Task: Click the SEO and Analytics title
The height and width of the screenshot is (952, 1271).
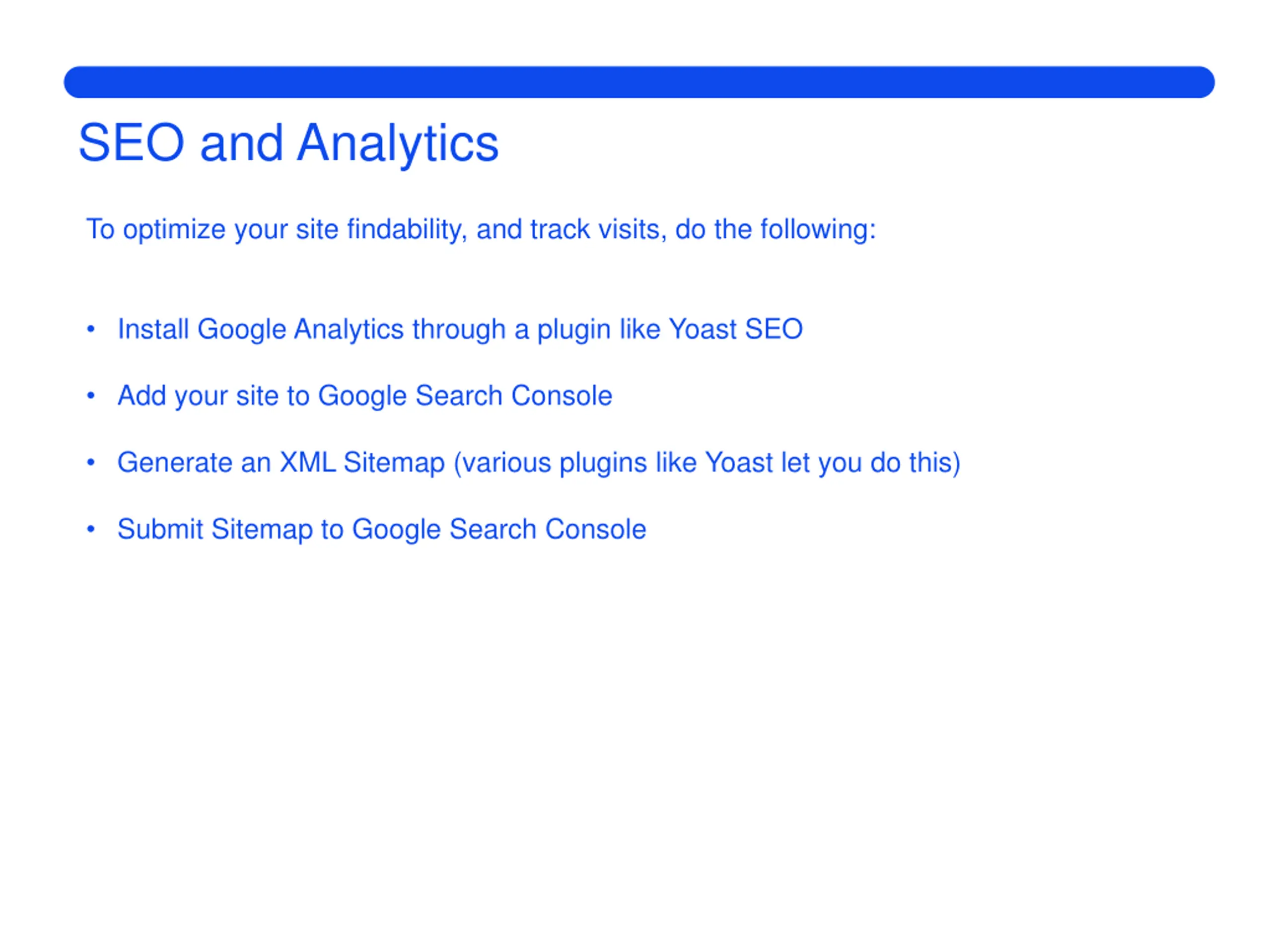Action: (x=288, y=143)
